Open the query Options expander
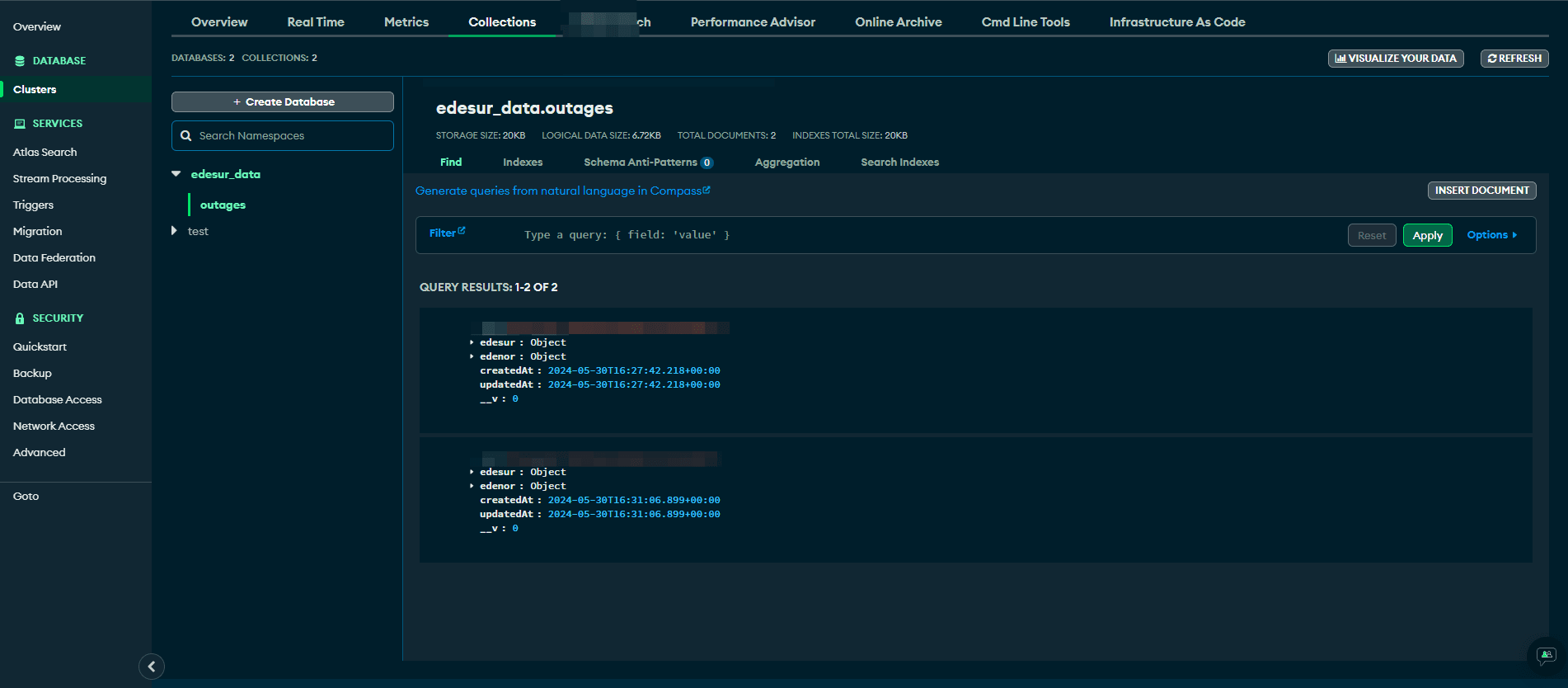This screenshot has height=688, width=1568. coord(1491,235)
